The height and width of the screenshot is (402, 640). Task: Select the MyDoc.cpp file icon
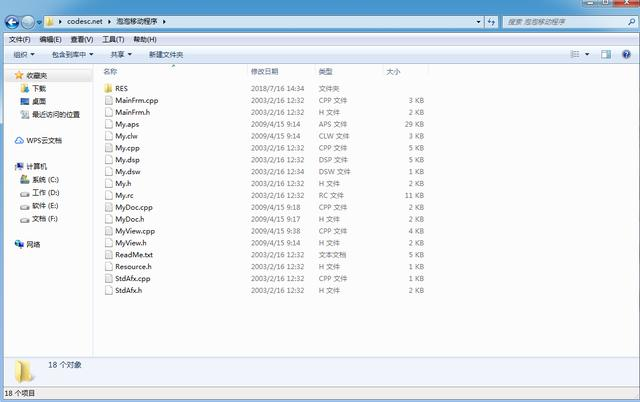[x=108, y=207]
